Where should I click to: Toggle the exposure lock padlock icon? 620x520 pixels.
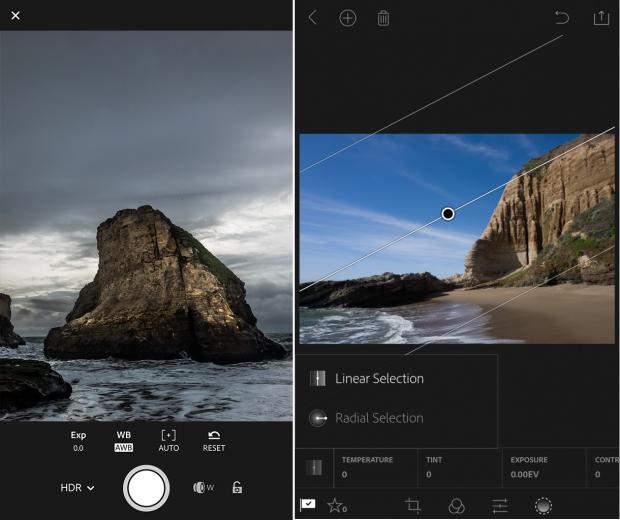point(237,488)
